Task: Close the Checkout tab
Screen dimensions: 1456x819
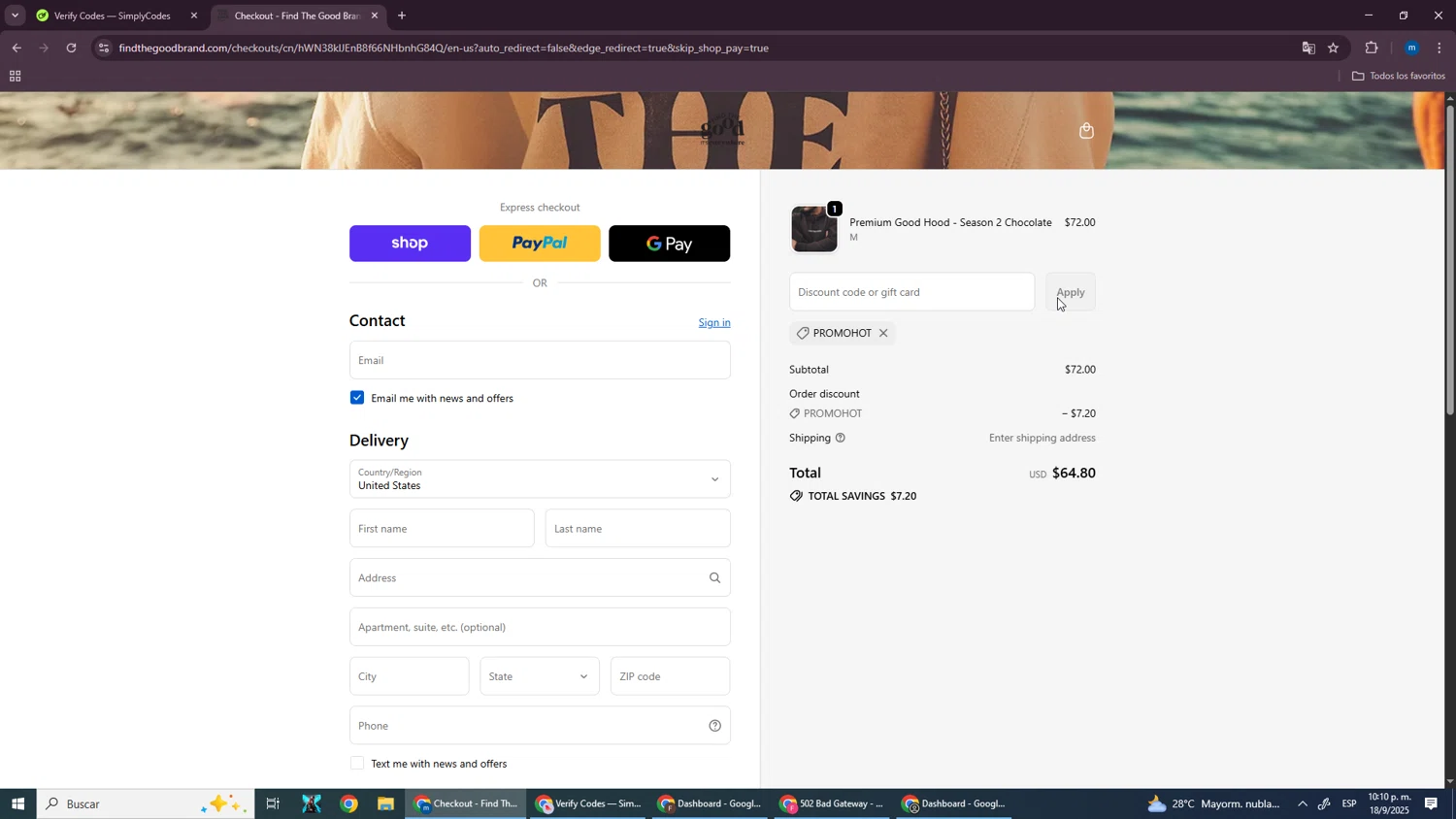Action: [x=374, y=16]
